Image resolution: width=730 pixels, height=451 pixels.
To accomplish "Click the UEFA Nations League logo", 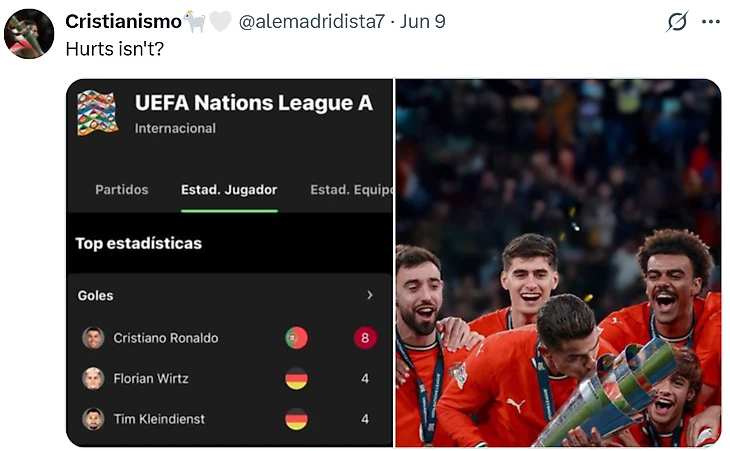I will click(x=97, y=113).
